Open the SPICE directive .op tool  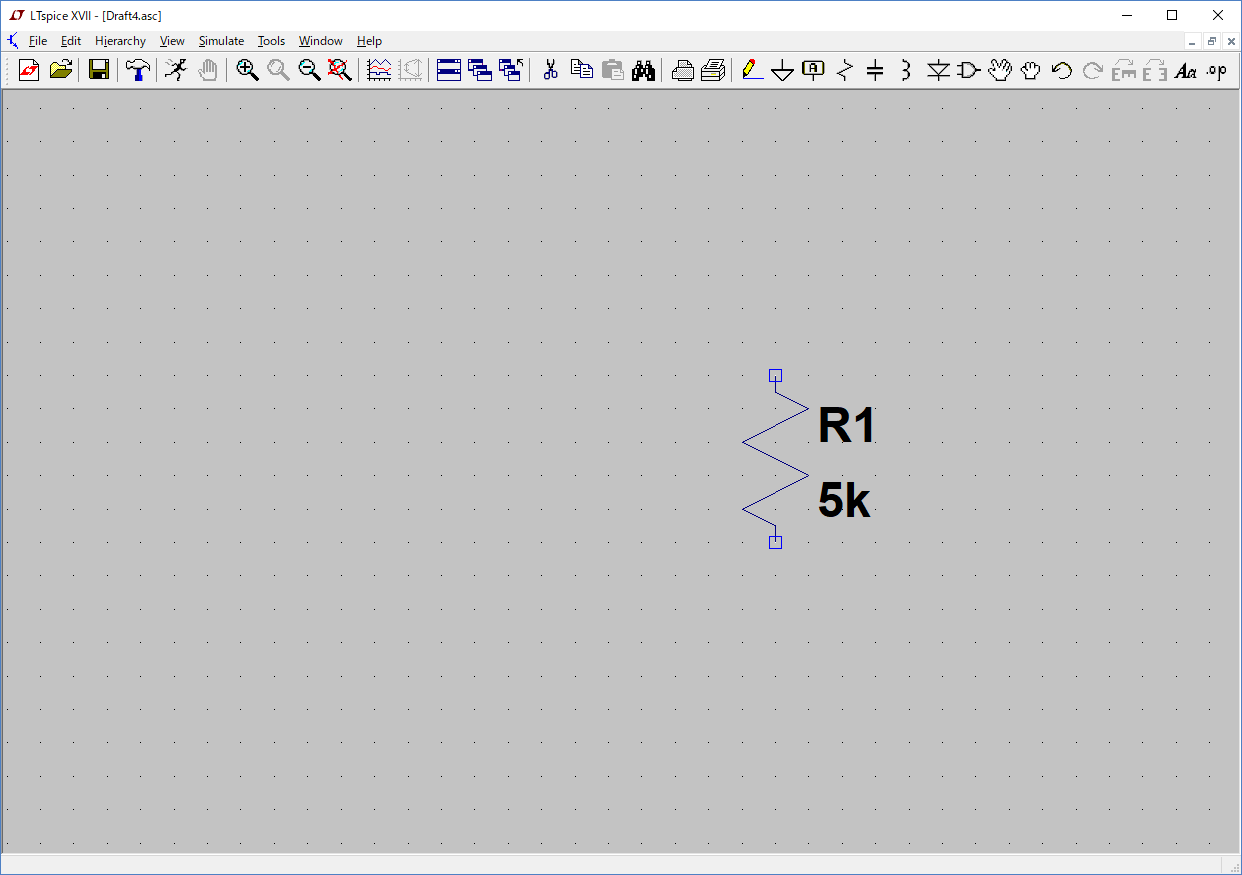coord(1216,70)
